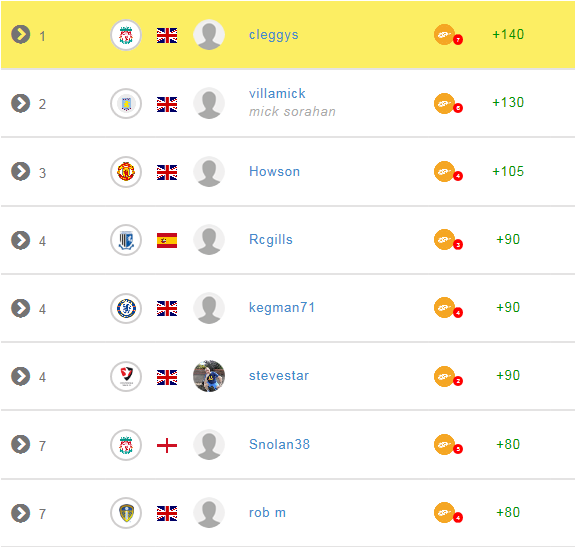
Task: Click the Manchester United crest beside Howson
Action: 126,172
